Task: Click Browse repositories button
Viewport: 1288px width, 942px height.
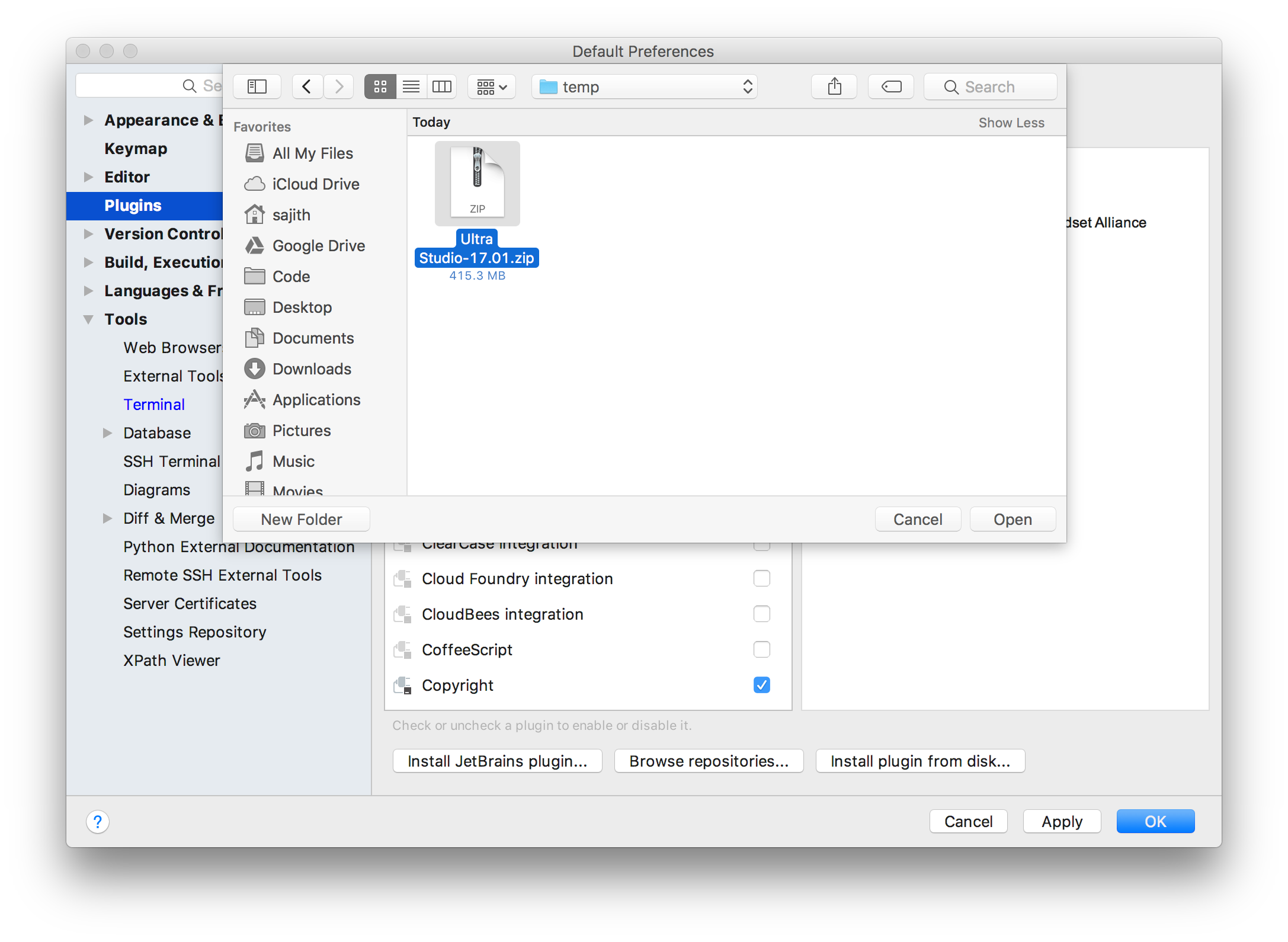Action: point(709,761)
